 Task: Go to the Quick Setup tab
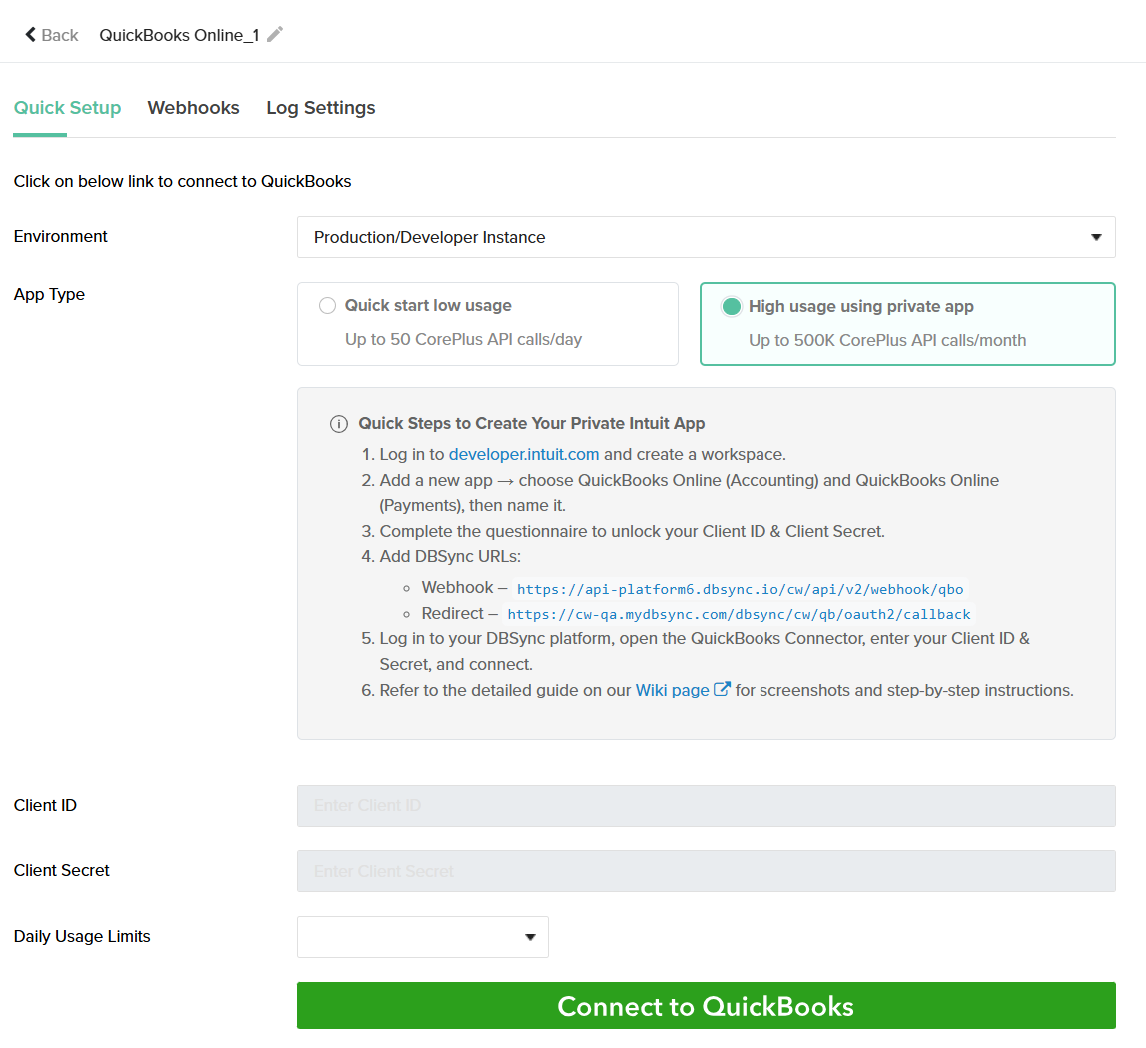[x=67, y=108]
